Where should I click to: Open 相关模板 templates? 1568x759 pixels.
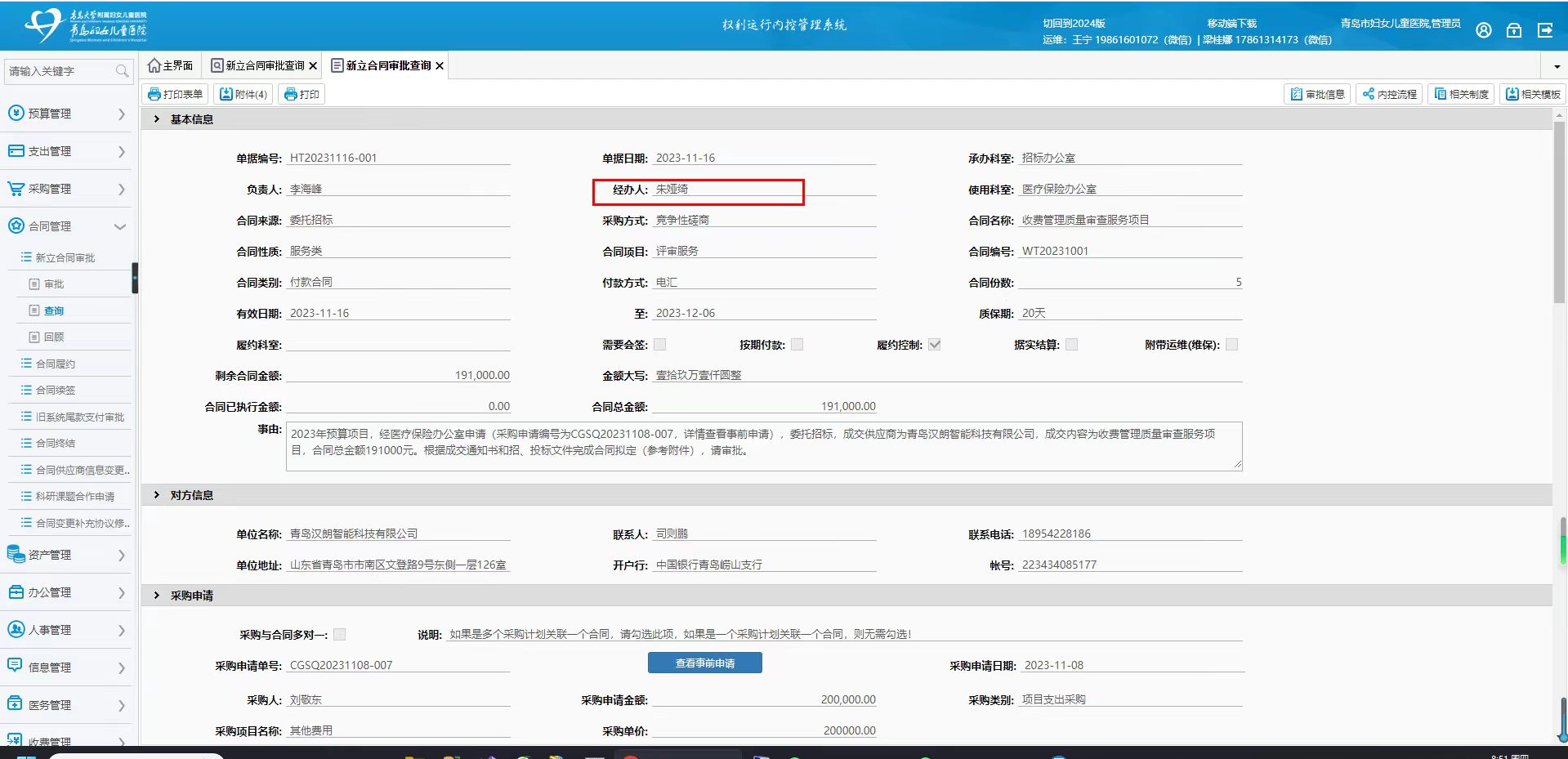[1533, 95]
